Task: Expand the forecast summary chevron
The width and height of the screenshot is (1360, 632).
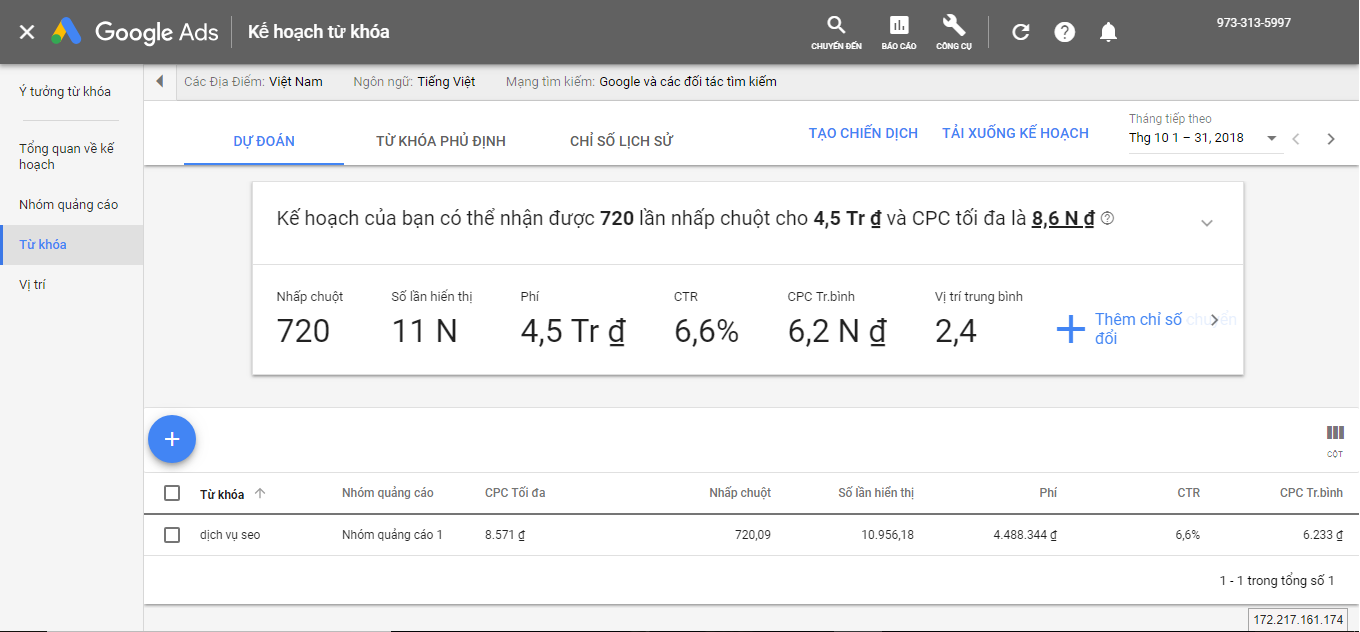Action: pos(1206,222)
